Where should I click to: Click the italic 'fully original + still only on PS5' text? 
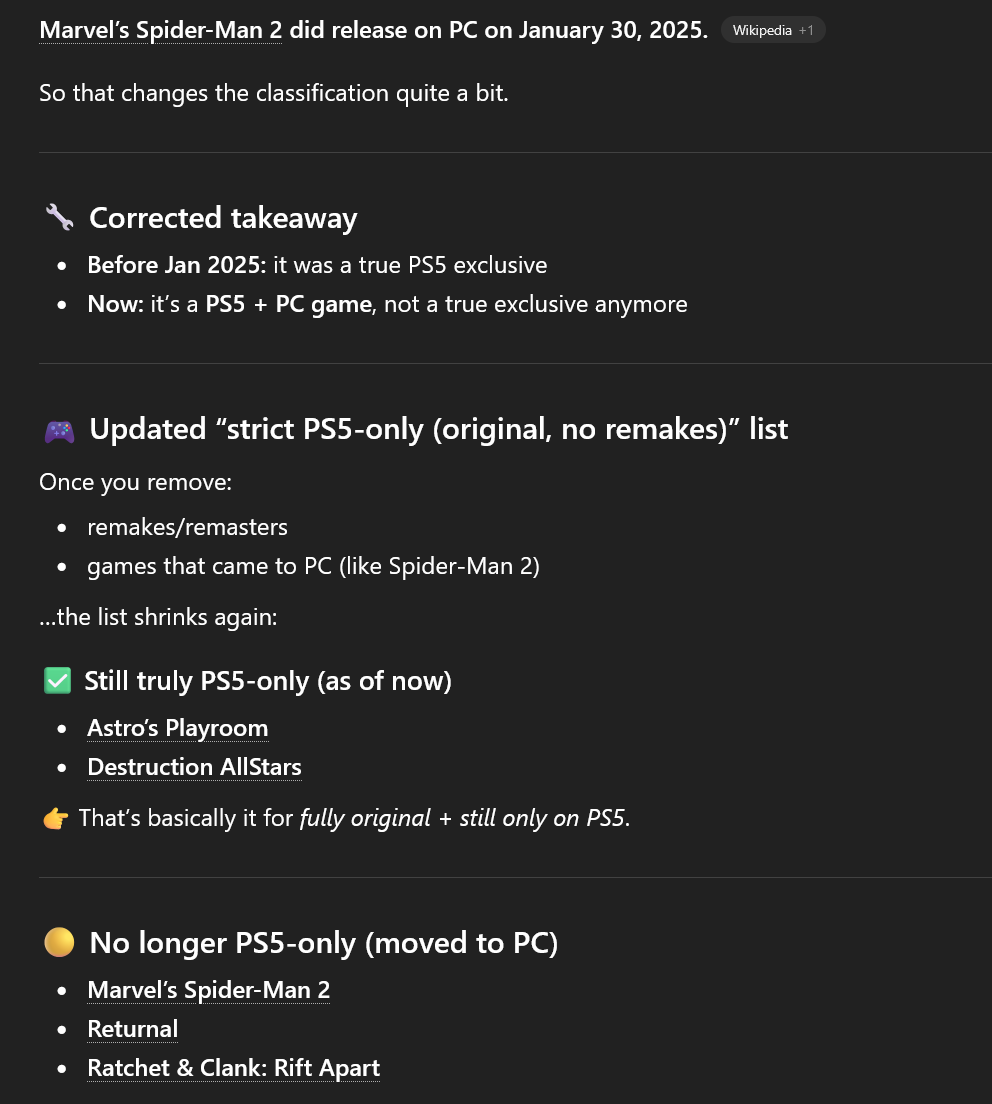(x=463, y=819)
